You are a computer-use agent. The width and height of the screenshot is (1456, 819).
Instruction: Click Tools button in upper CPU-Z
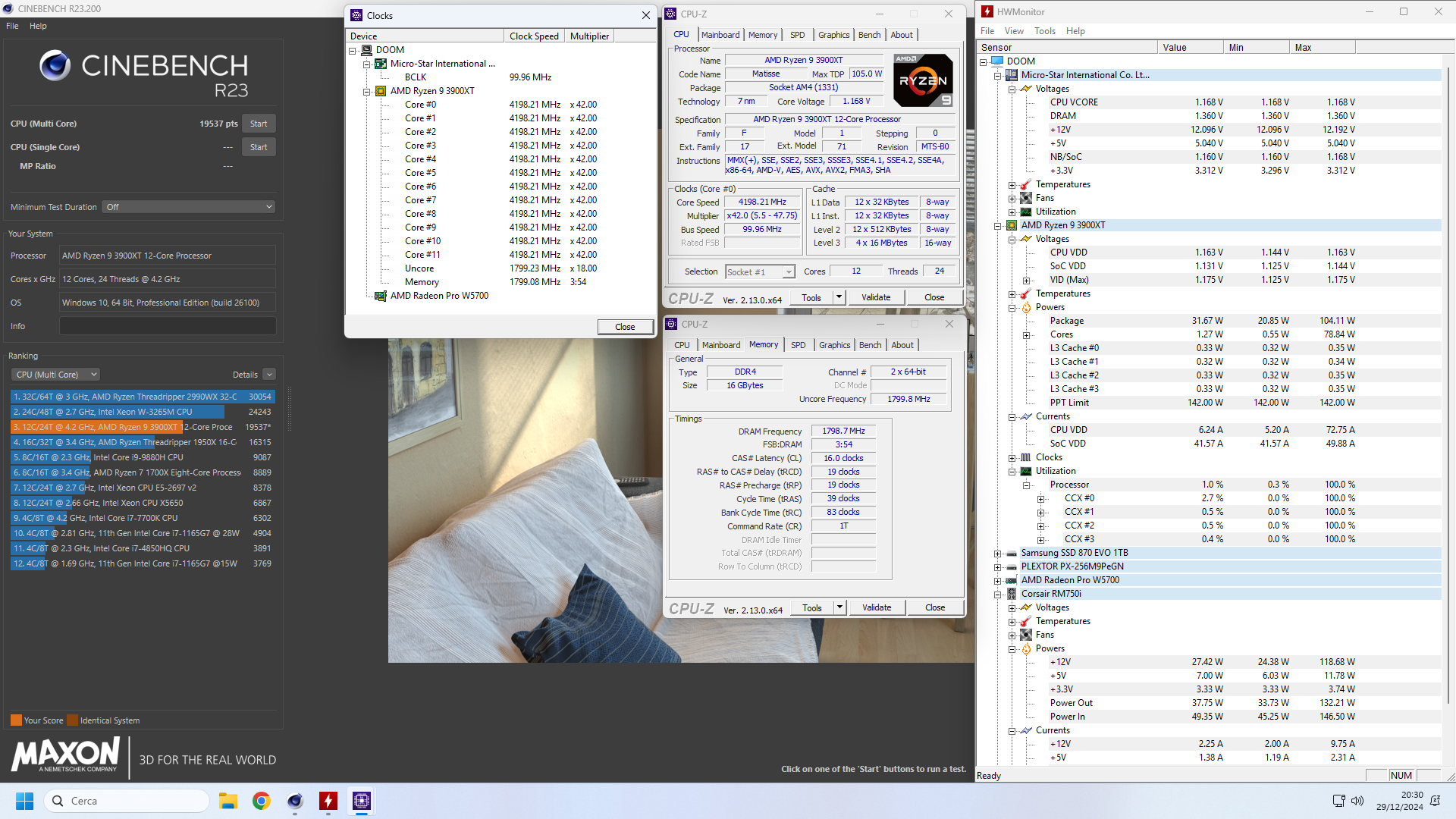[x=811, y=297]
